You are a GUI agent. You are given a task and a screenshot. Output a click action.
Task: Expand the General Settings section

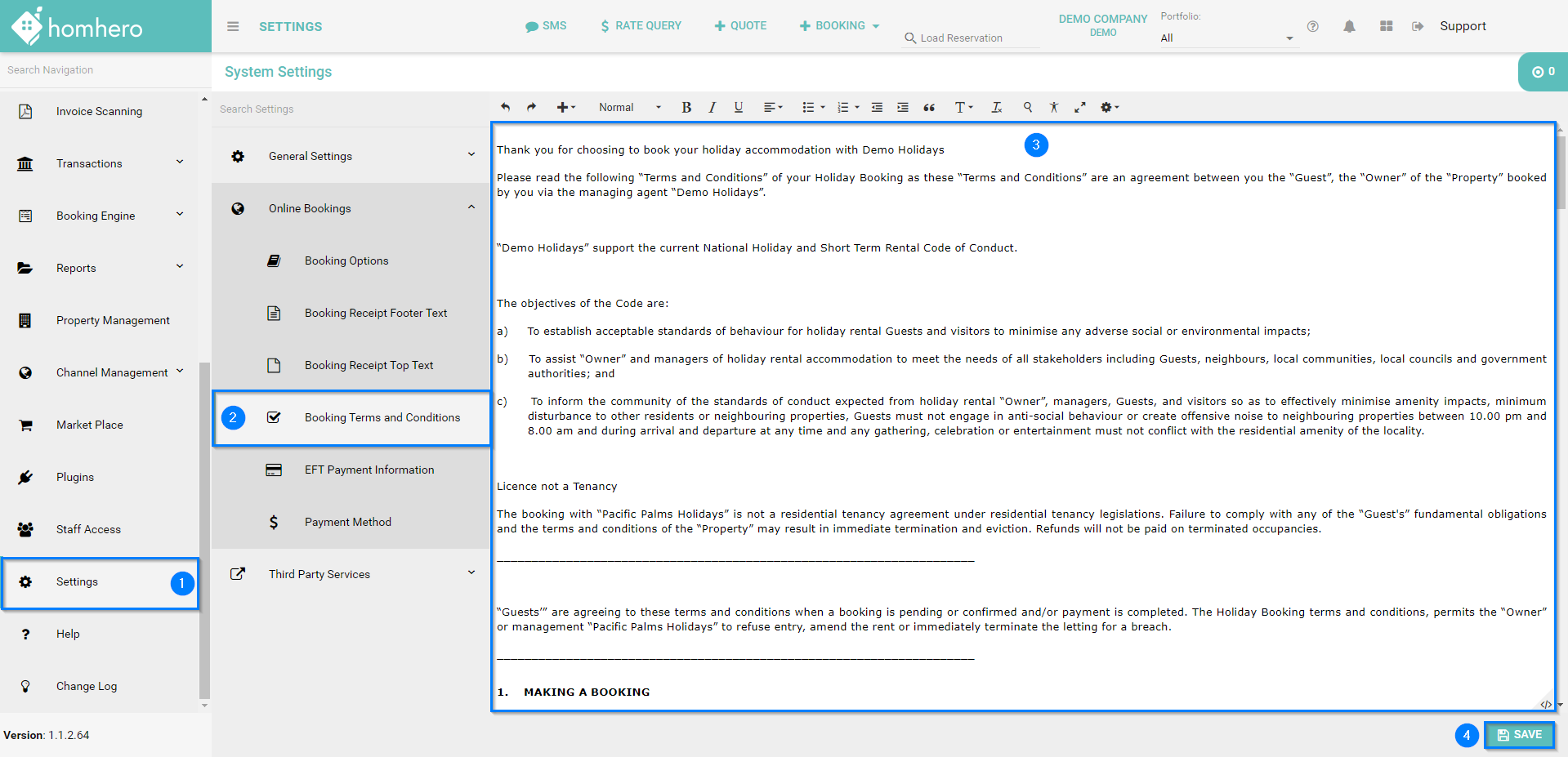(x=351, y=156)
